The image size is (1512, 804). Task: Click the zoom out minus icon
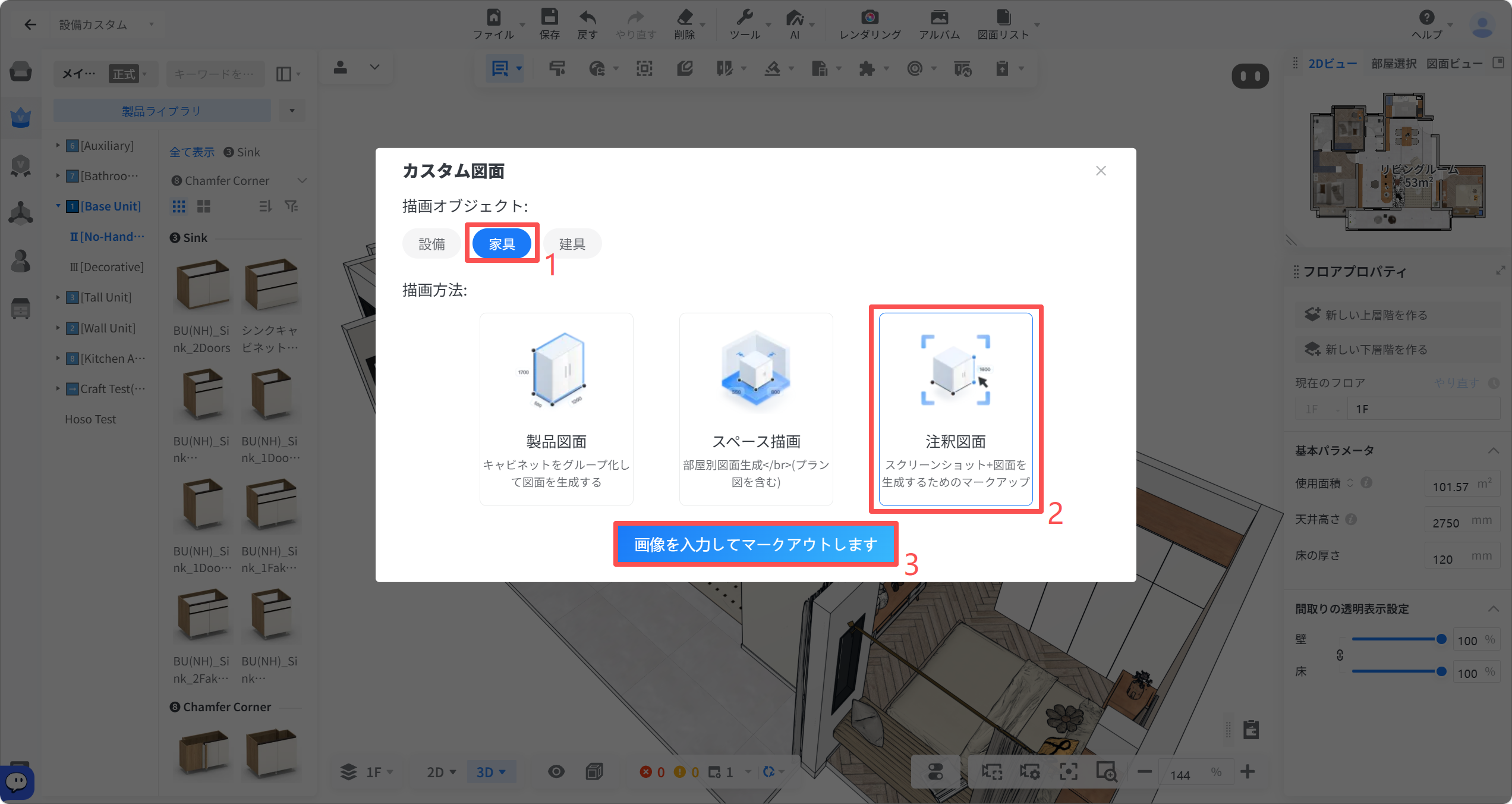coord(1145,772)
